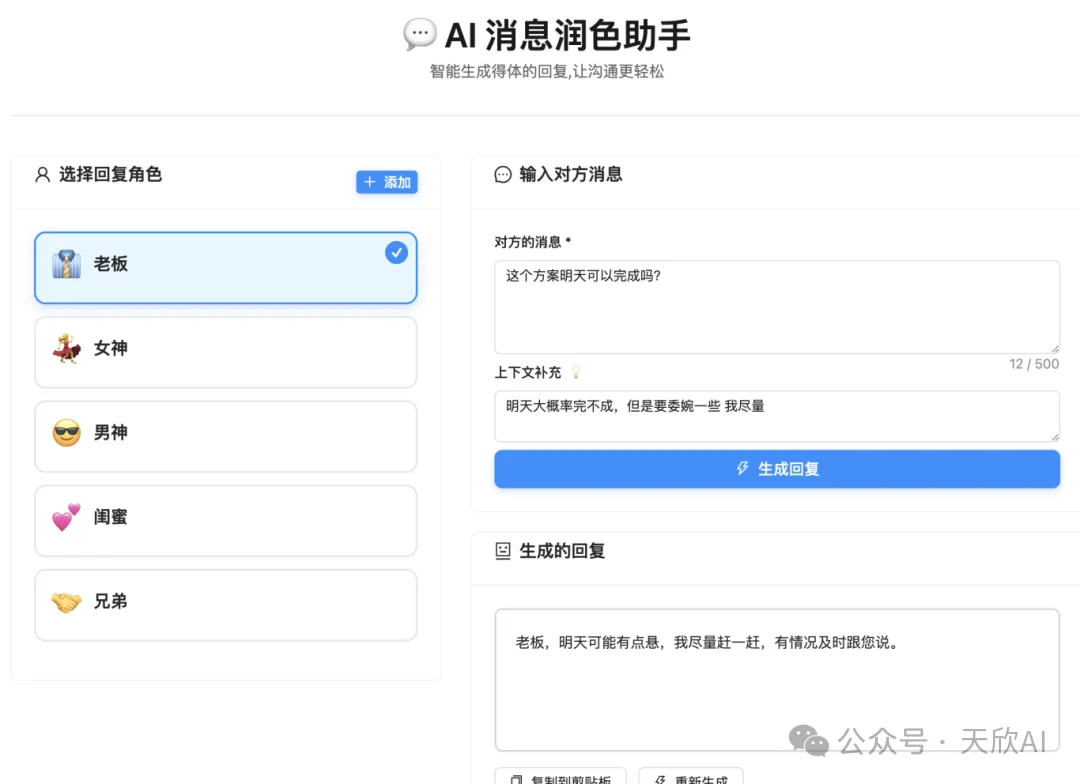Click the hearts emoji beside 闺蜜
Image resolution: width=1080 pixels, height=784 pixels.
coord(66,517)
